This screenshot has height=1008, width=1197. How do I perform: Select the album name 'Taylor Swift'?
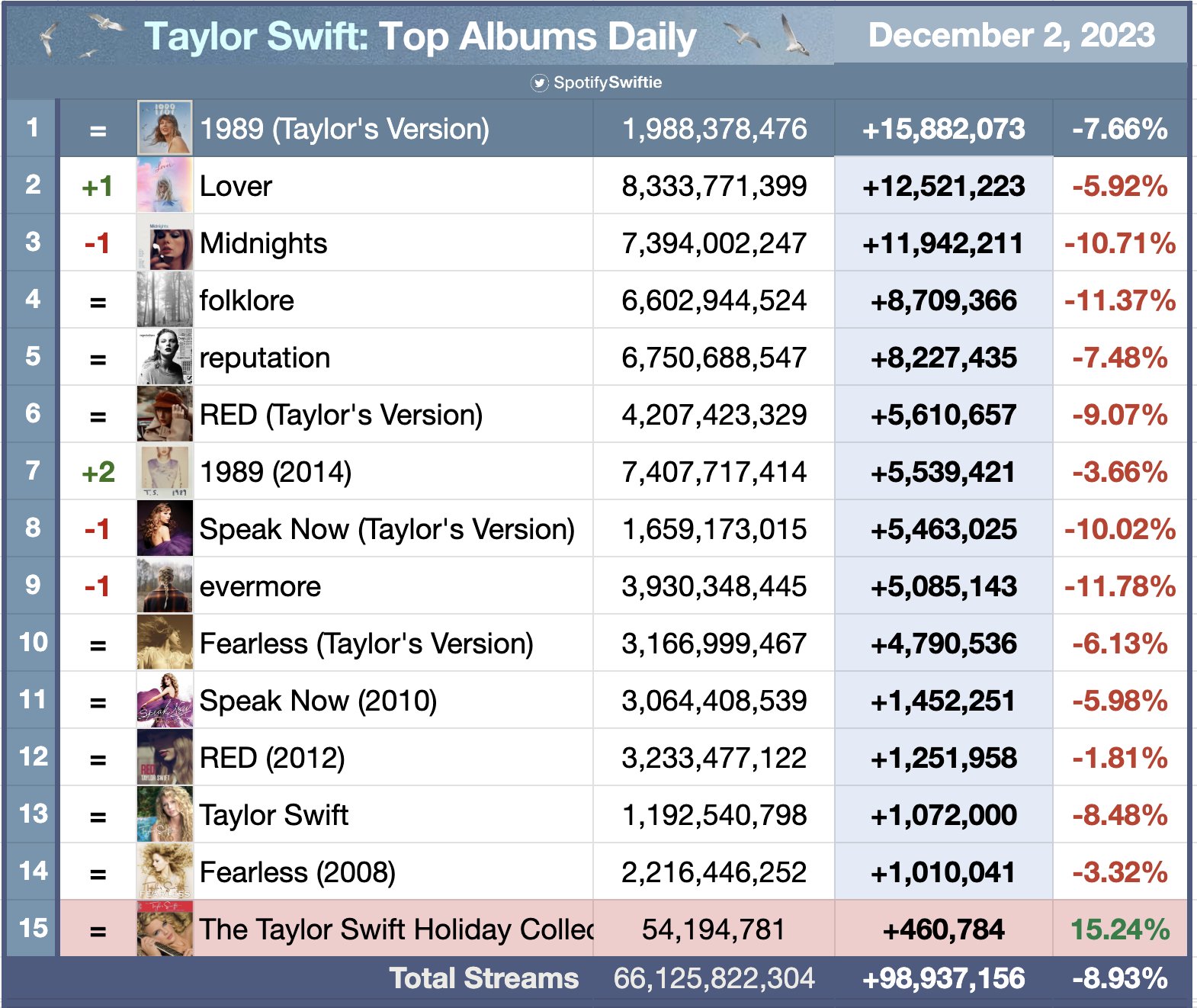point(274,815)
